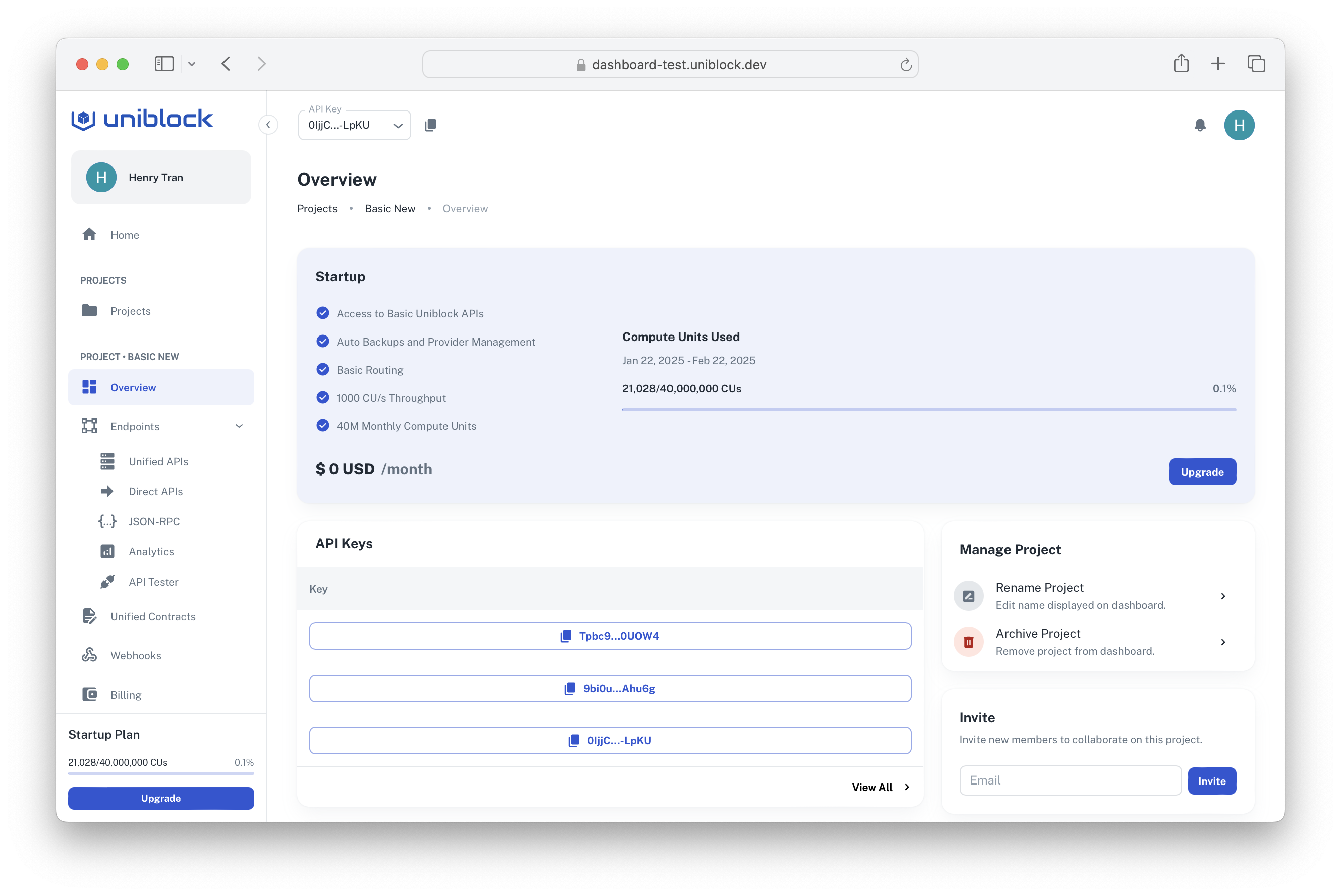This screenshot has height=896, width=1341.
Task: Click the JSON-RPC braces icon
Action: point(107,521)
